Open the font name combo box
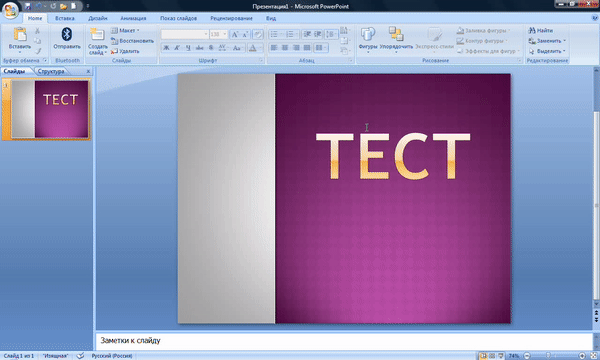This screenshot has width=600, height=360. pyautogui.click(x=185, y=34)
